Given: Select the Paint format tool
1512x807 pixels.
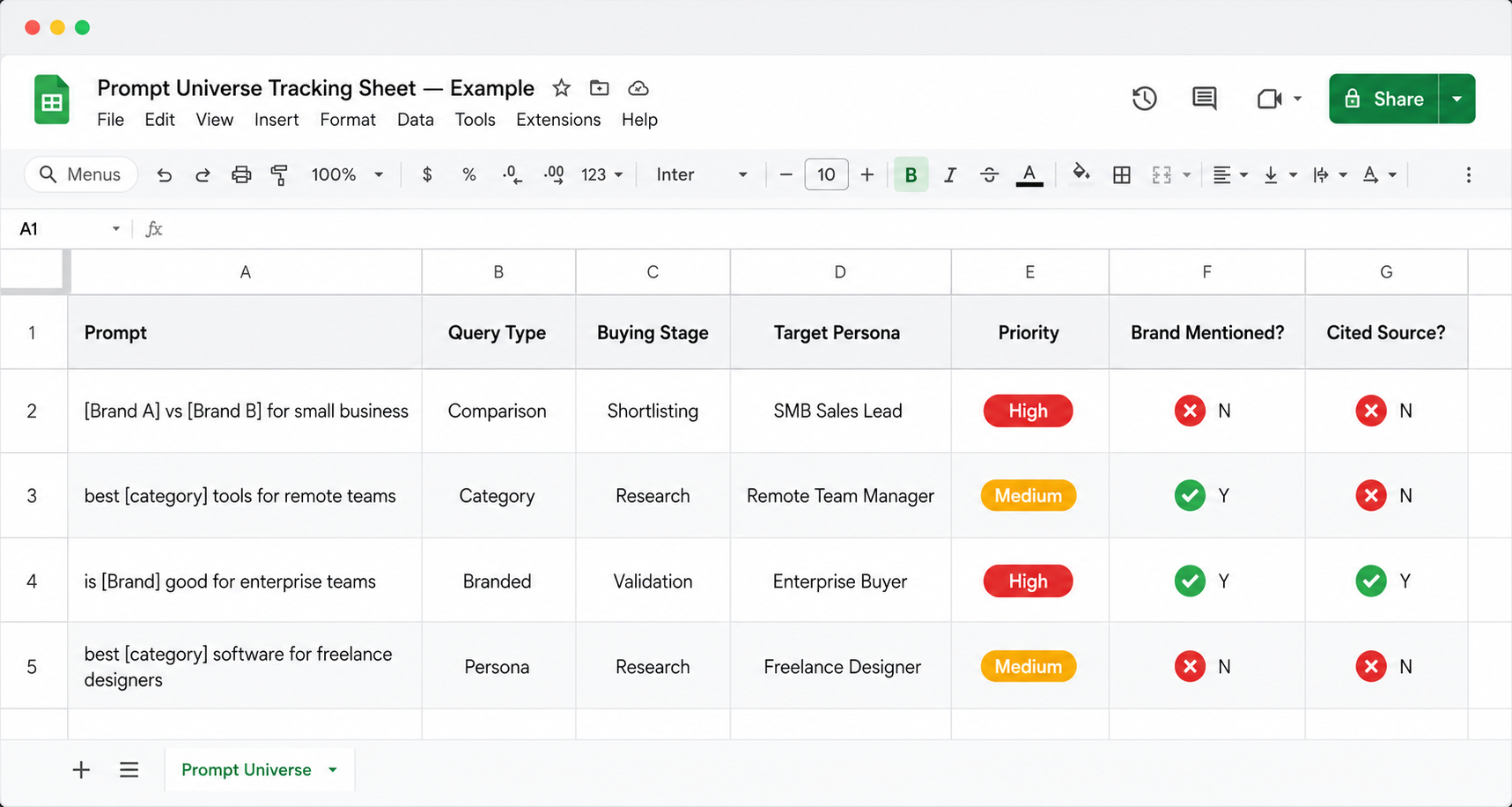Looking at the screenshot, I should pyautogui.click(x=279, y=174).
